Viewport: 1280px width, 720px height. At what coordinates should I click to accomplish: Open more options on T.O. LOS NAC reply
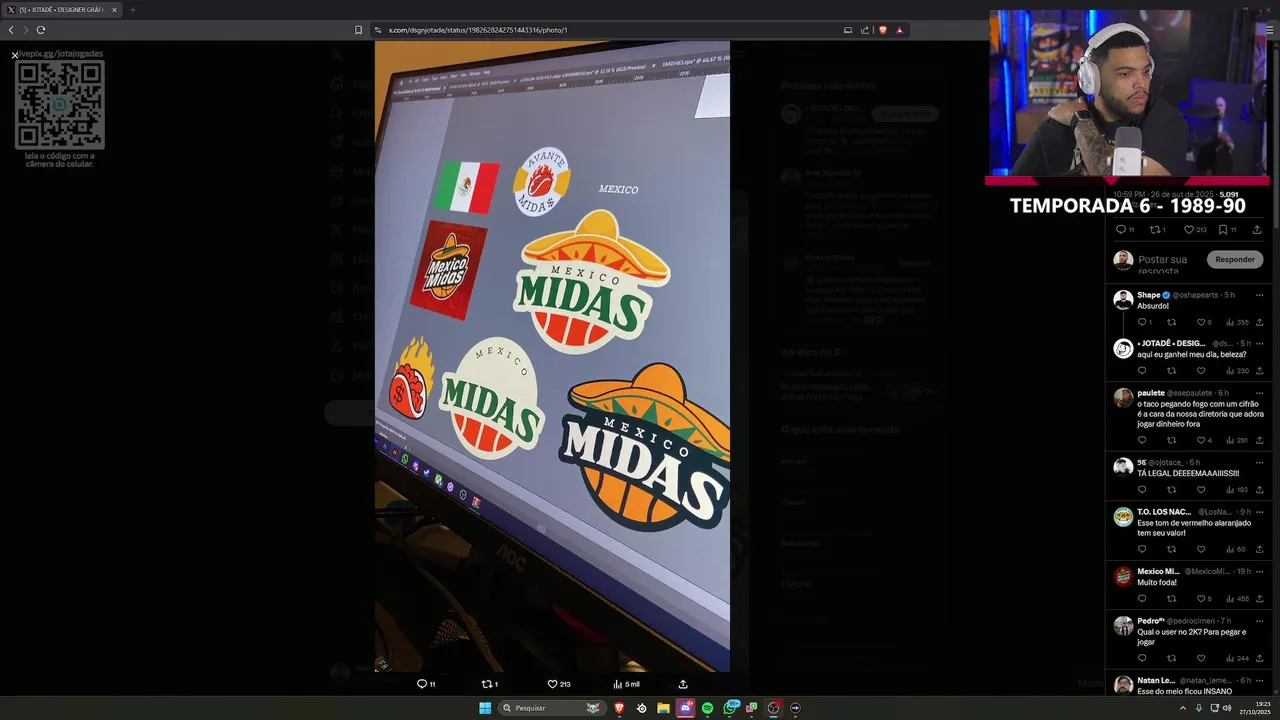tap(1259, 512)
